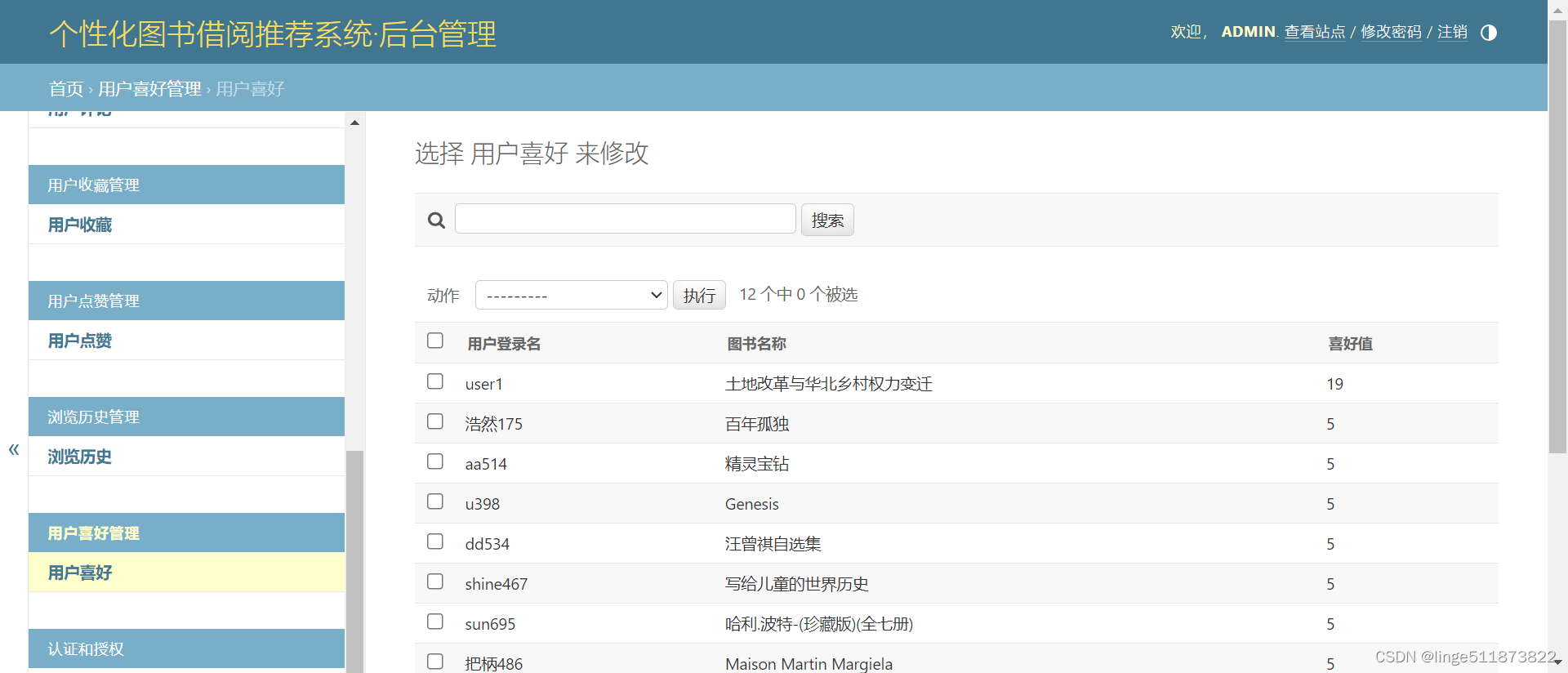Viewport: 1568px width, 673px height.
Task: Check the box for sun695 row
Action: pyautogui.click(x=435, y=622)
